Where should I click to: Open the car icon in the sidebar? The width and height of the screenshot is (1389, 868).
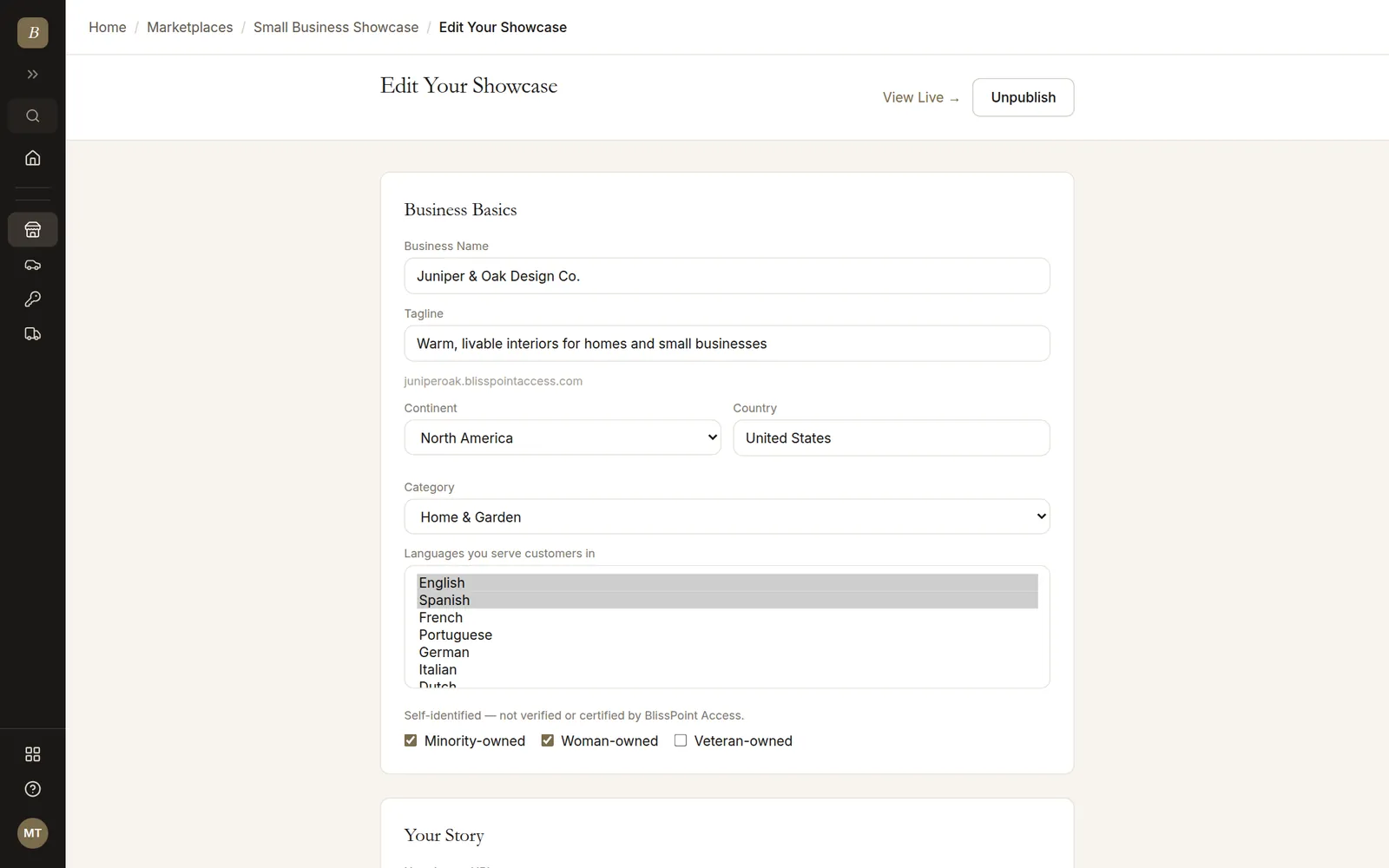tap(33, 265)
